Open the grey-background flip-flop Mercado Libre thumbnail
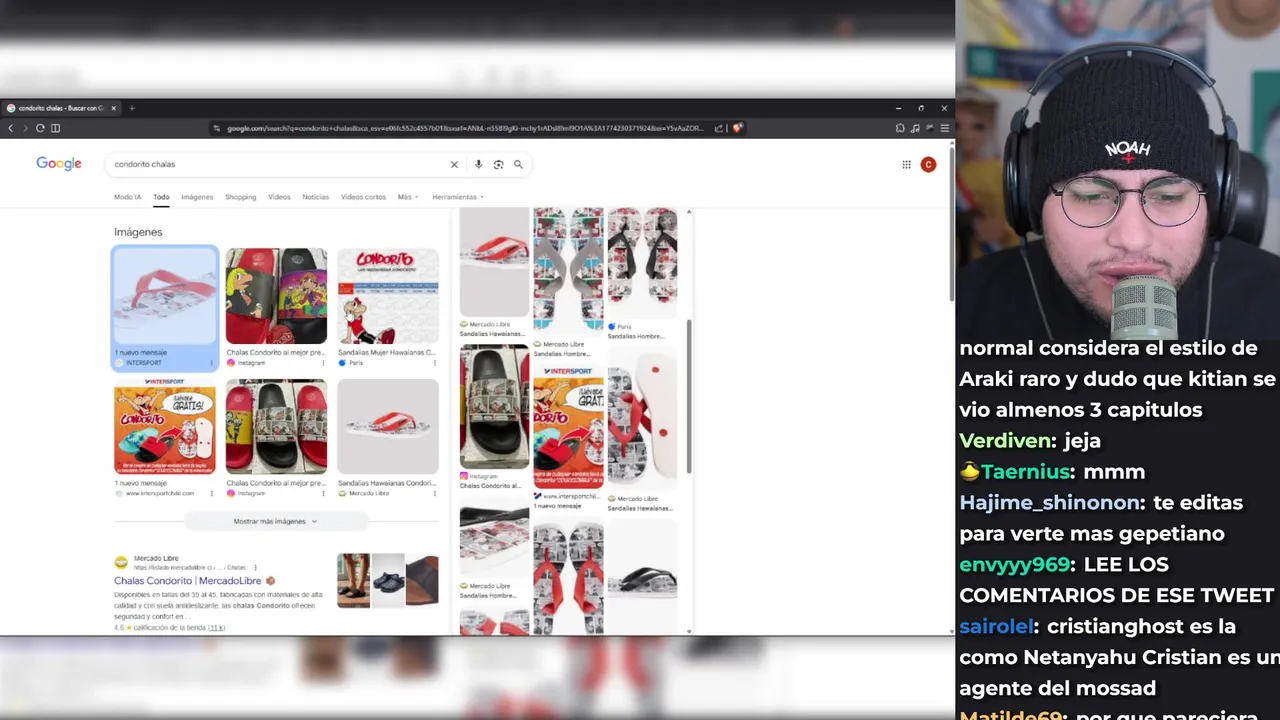1280x720 pixels. (388, 426)
